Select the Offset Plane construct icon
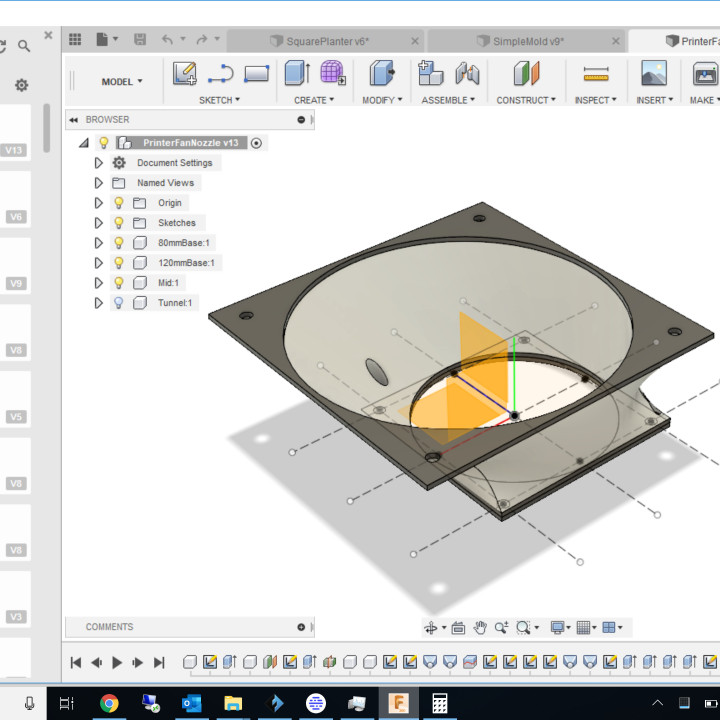 click(526, 74)
